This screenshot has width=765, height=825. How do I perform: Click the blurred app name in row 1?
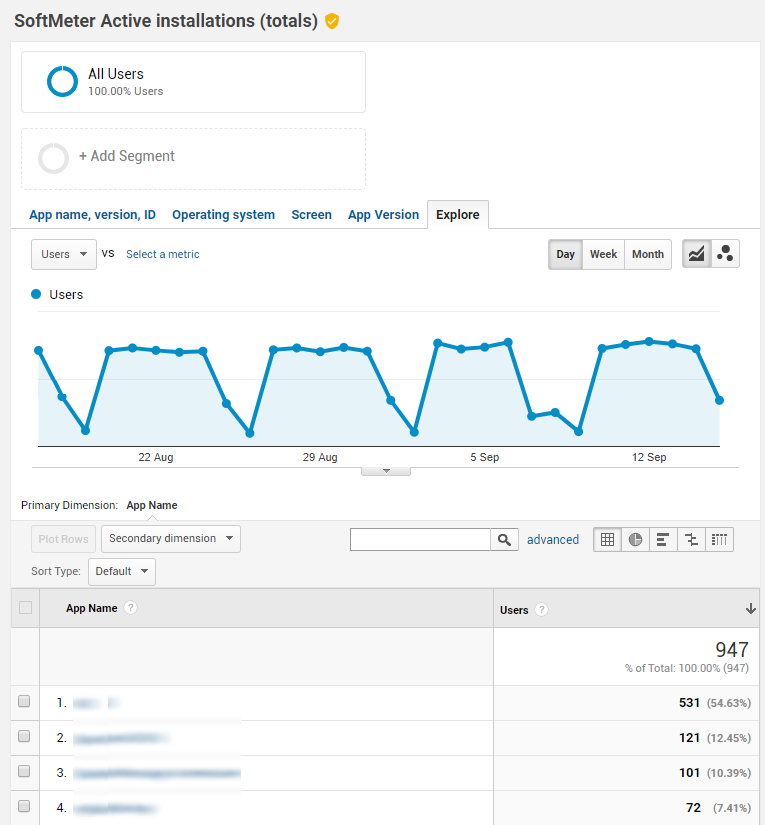96,703
